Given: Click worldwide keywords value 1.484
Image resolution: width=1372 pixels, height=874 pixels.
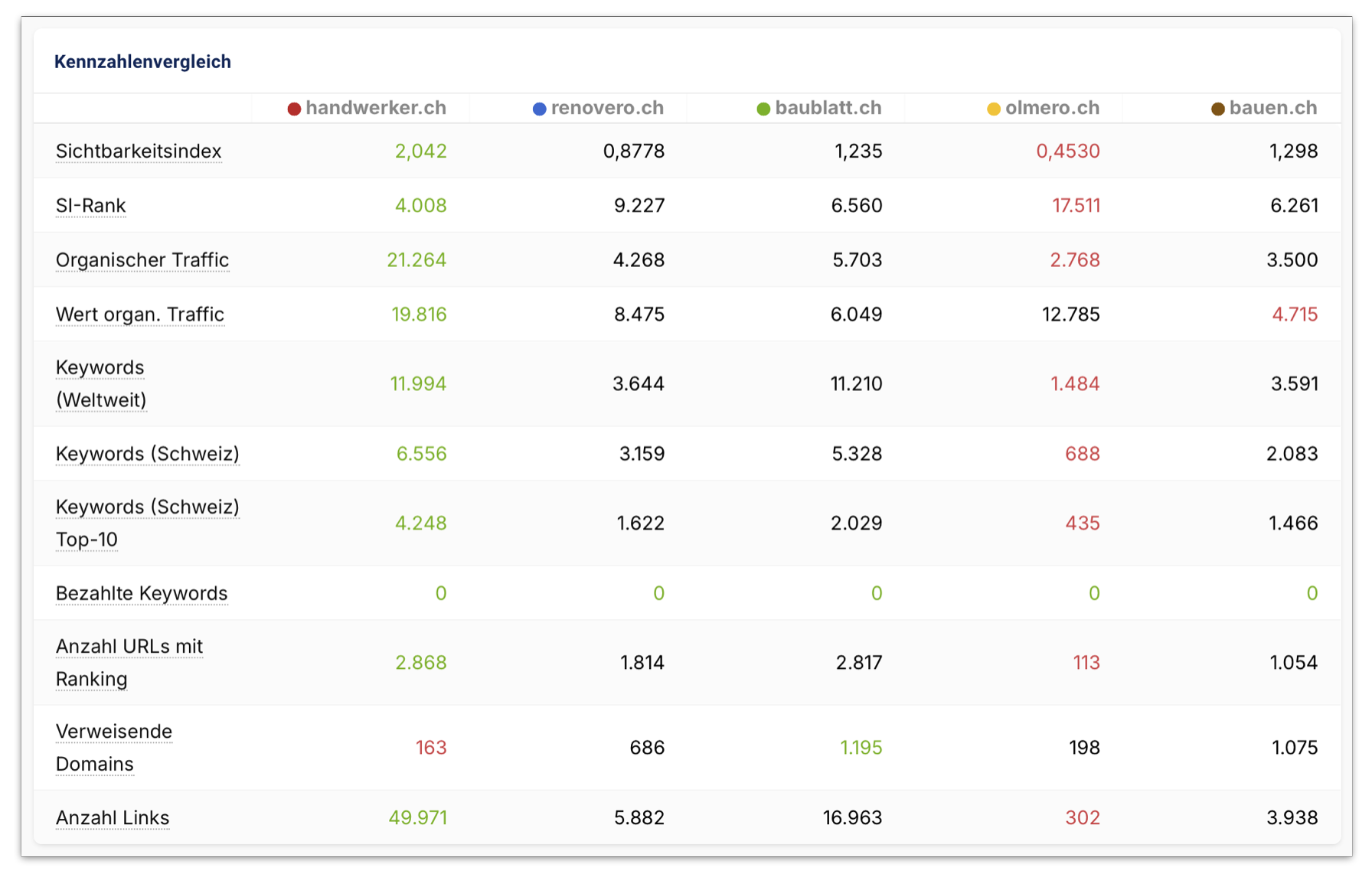Looking at the screenshot, I should point(1075,384).
